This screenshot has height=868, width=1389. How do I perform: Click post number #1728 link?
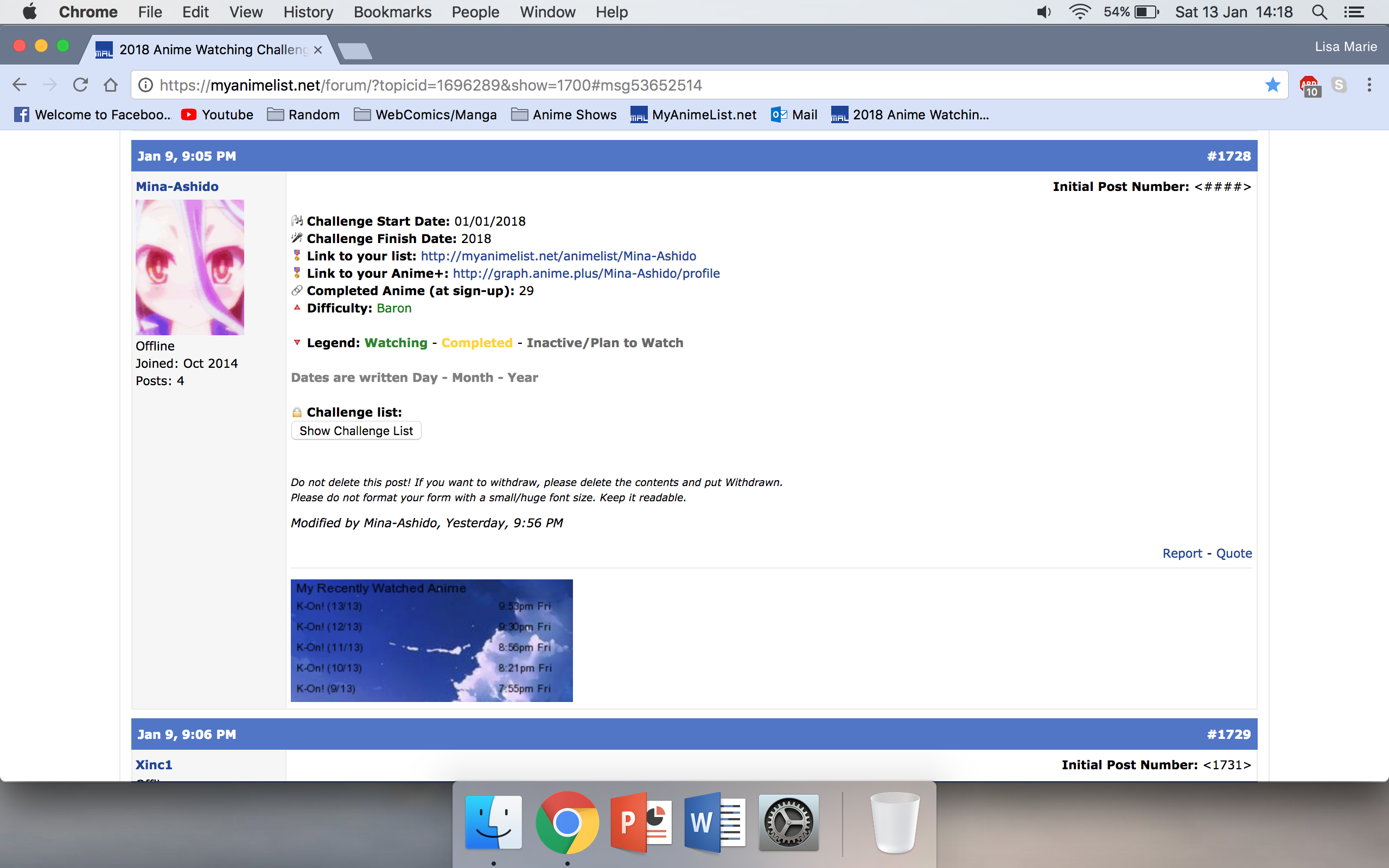coord(1229,156)
